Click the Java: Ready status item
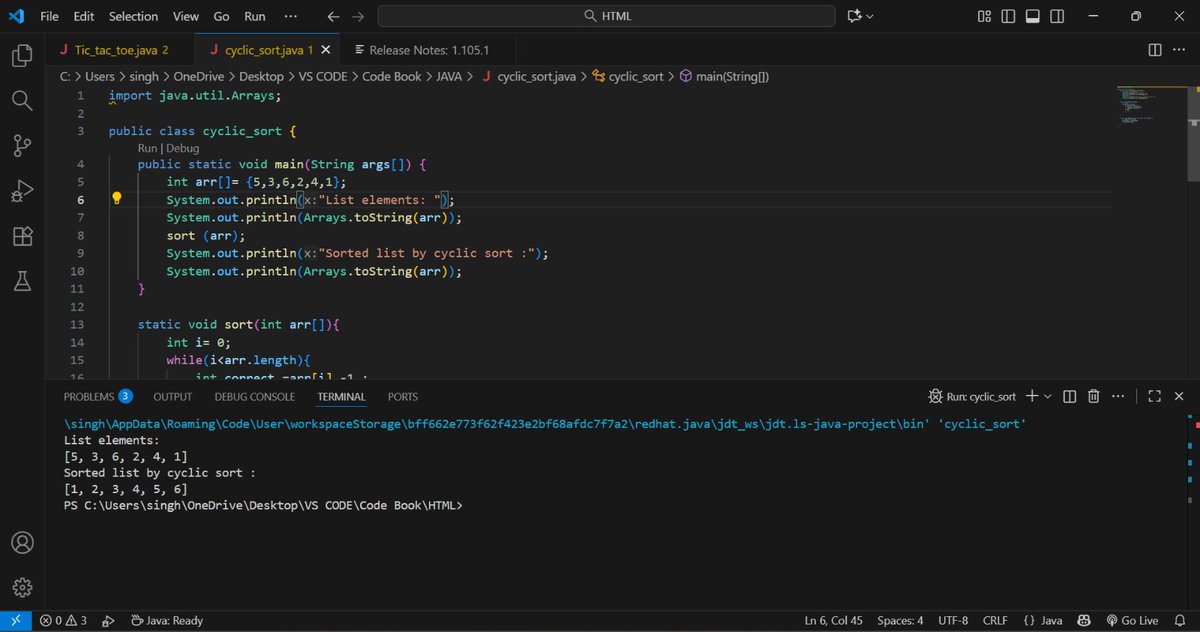Image resolution: width=1200 pixels, height=632 pixels. [165, 620]
